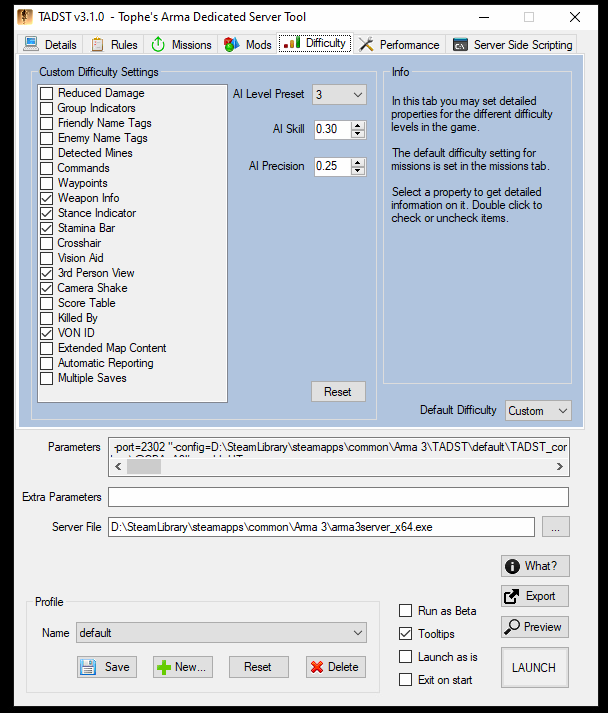Switch to Rules tab
This screenshot has width=608, height=713.
[x=114, y=45]
